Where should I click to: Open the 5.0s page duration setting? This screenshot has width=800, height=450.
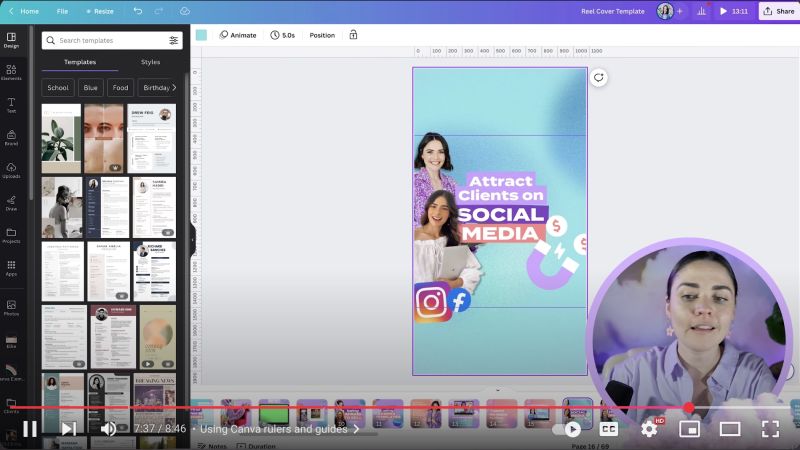pyautogui.click(x=283, y=35)
